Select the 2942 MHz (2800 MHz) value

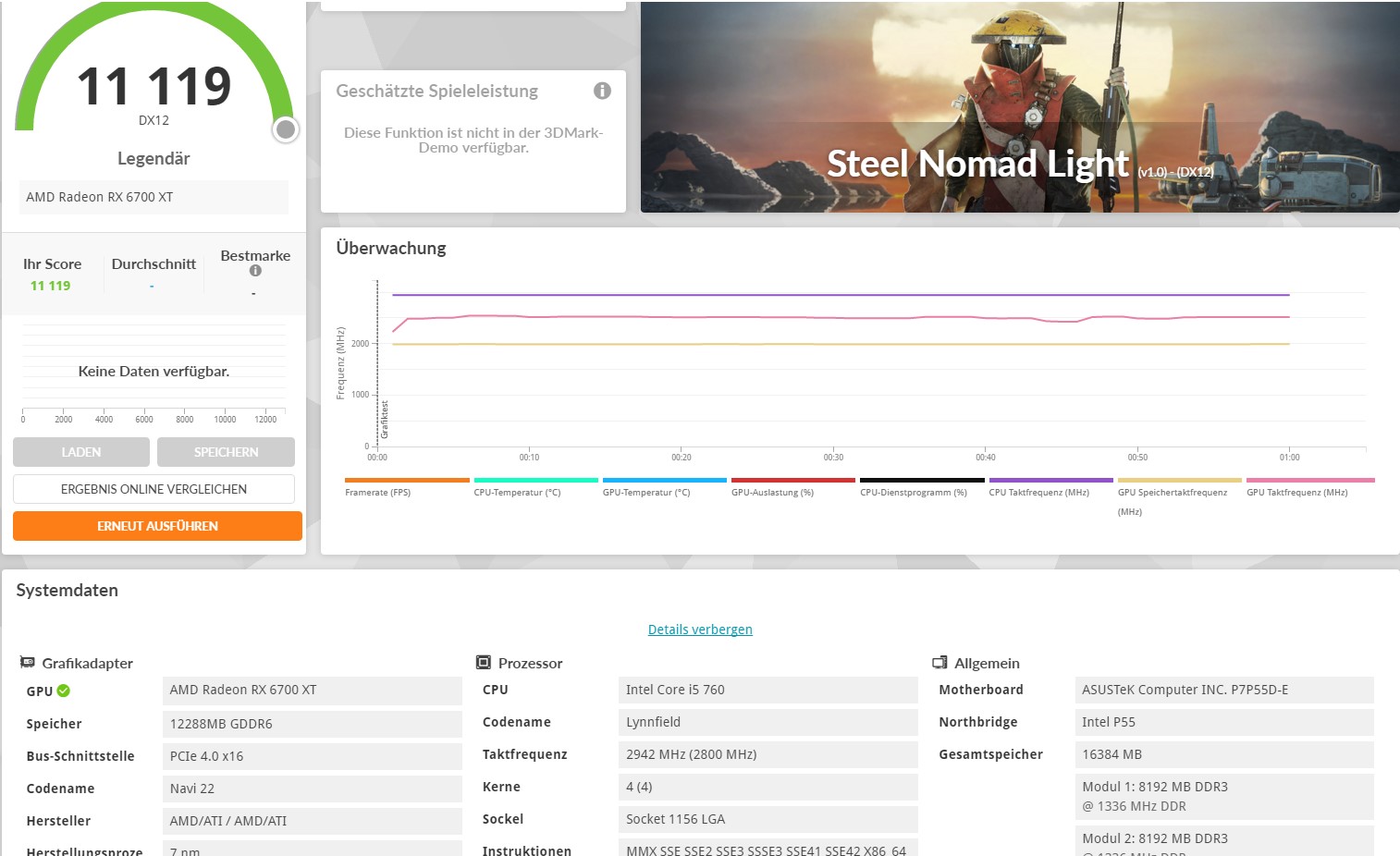(768, 754)
